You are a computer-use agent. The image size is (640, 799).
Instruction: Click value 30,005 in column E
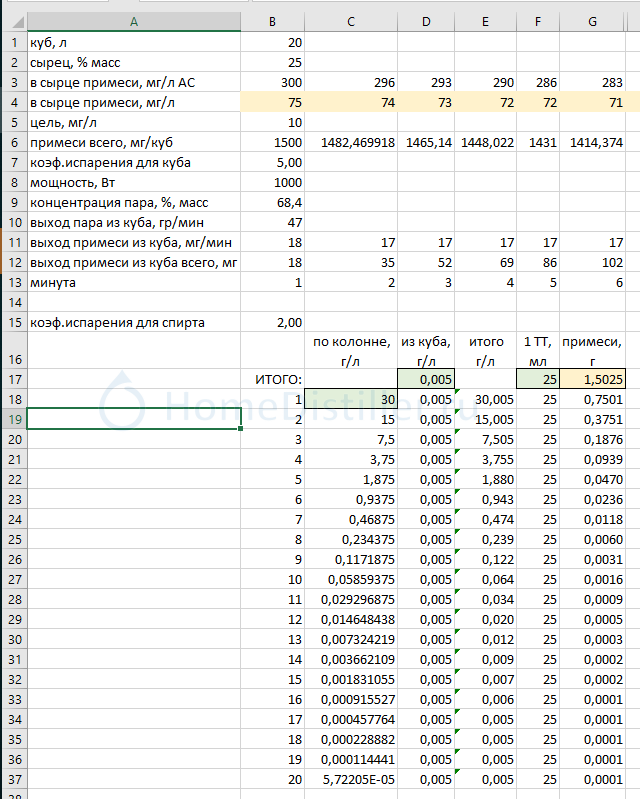coord(485,399)
